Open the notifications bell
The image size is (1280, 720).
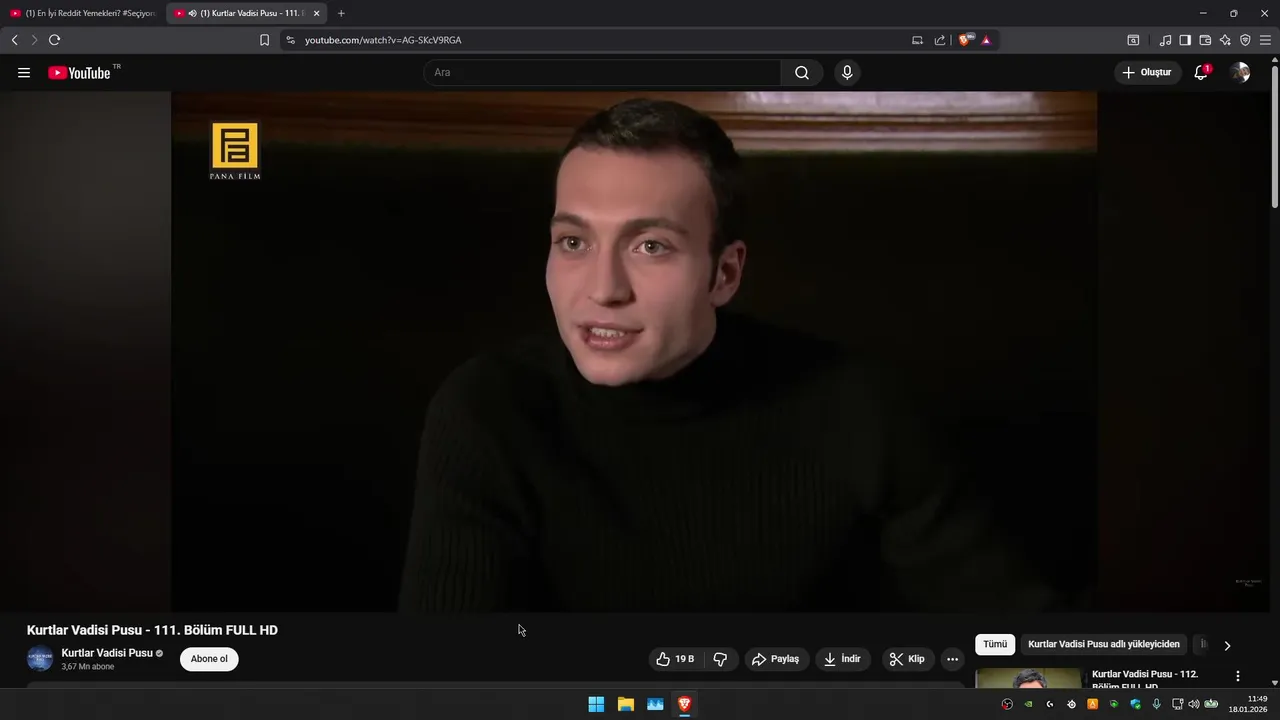pos(1201,73)
